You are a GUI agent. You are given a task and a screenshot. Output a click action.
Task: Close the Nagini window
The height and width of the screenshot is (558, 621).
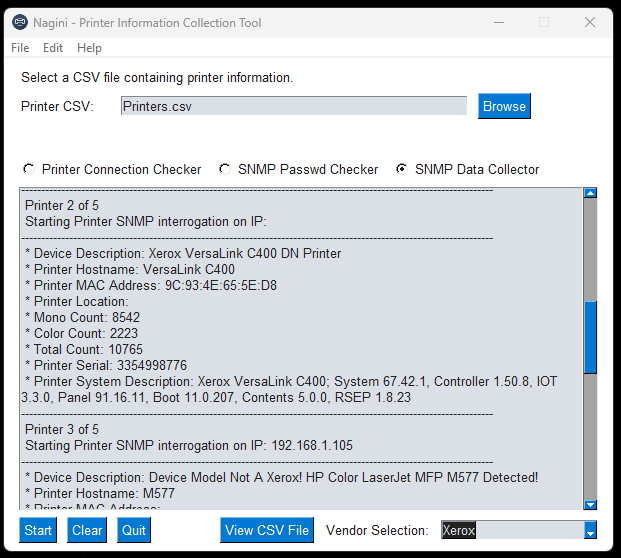click(590, 22)
